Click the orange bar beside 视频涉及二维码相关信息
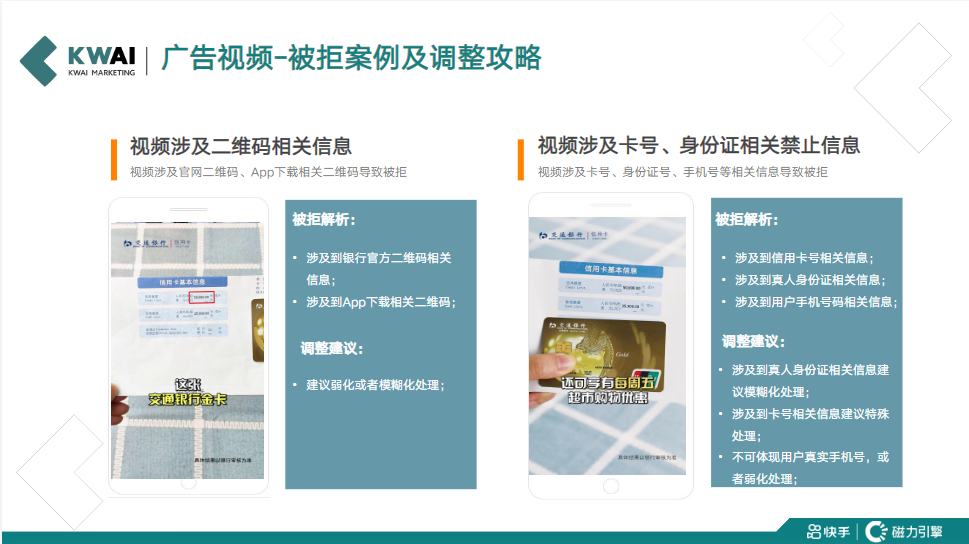 click(116, 158)
